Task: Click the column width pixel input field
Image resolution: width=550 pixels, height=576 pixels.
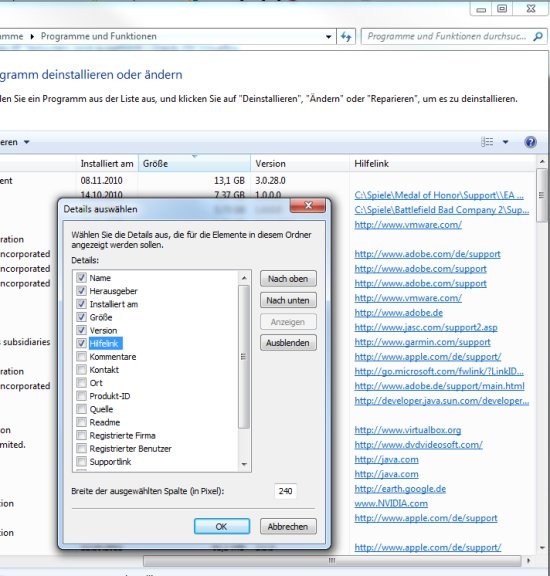Action: click(x=285, y=491)
